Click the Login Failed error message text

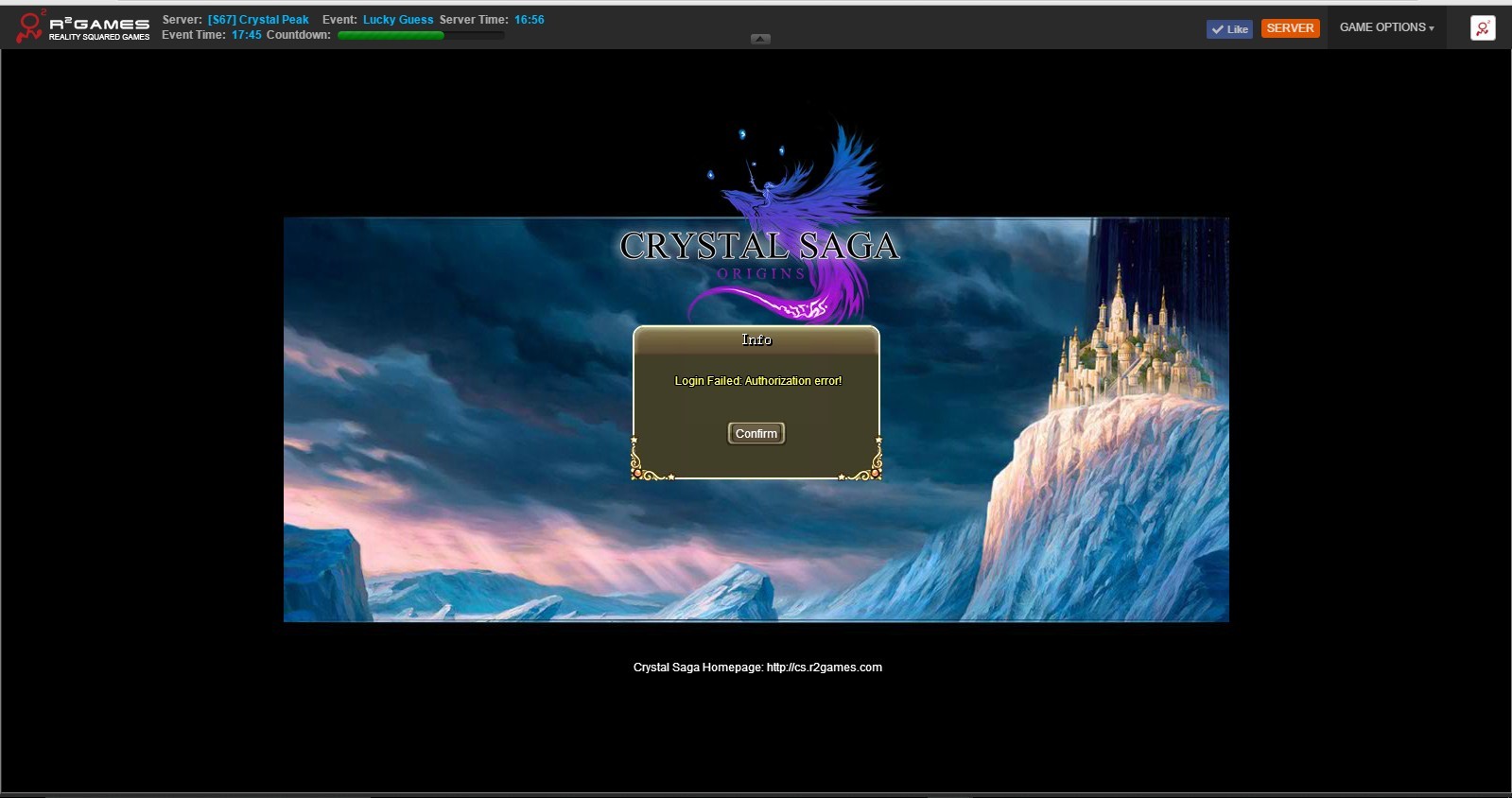(x=757, y=381)
